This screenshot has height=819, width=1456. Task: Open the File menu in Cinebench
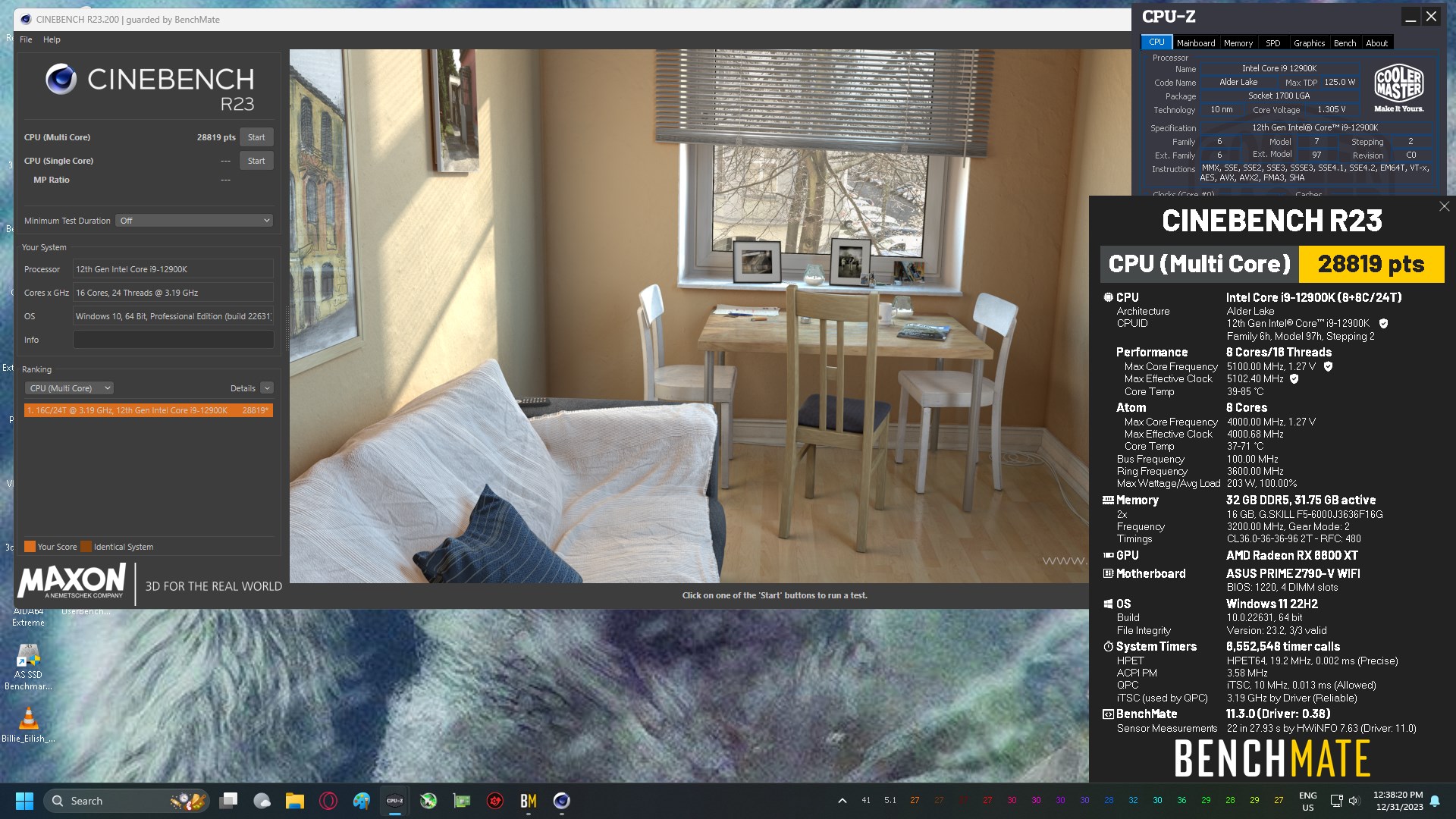[x=26, y=39]
